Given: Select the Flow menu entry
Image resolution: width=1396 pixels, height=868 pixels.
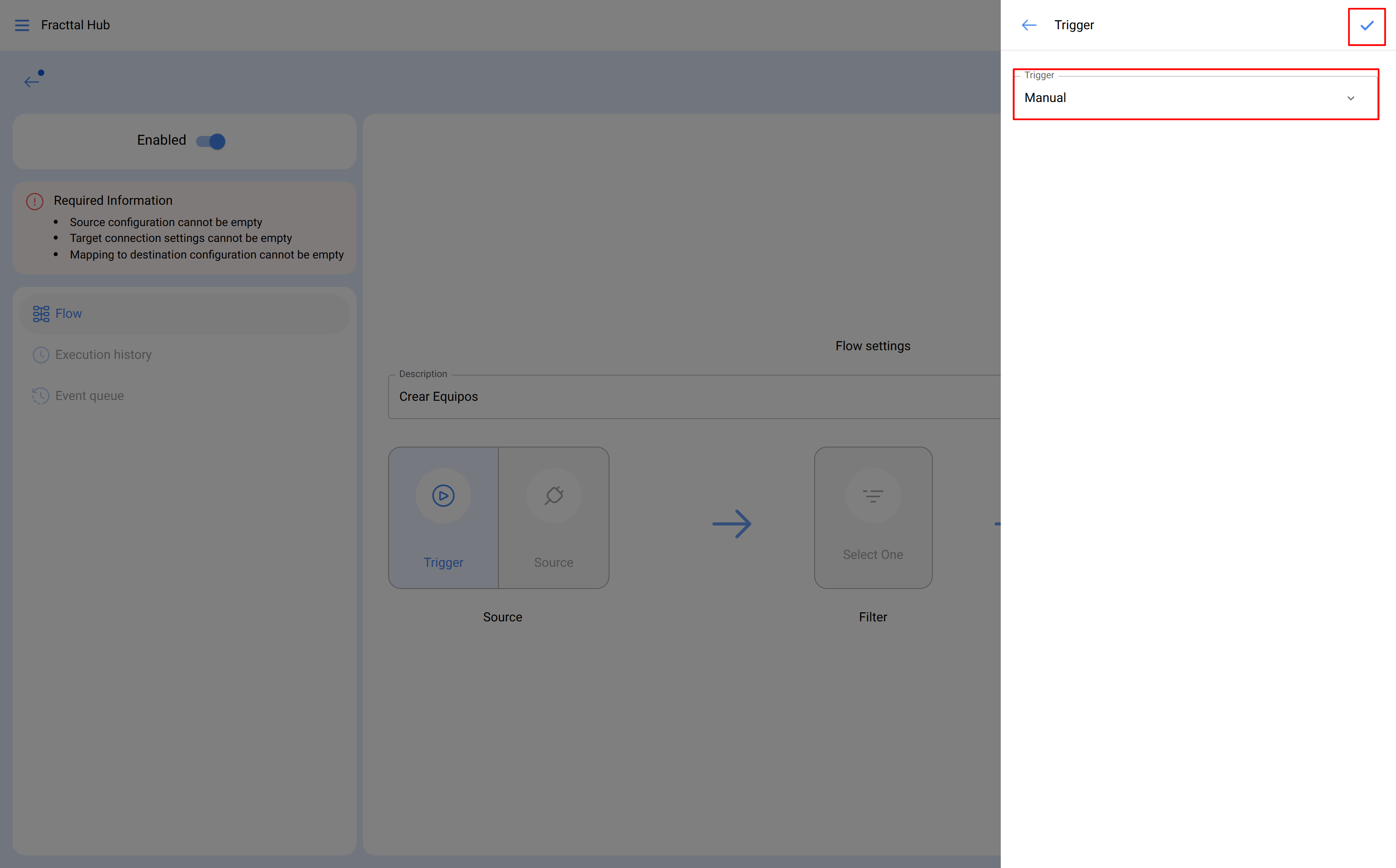Looking at the screenshot, I should [x=69, y=313].
